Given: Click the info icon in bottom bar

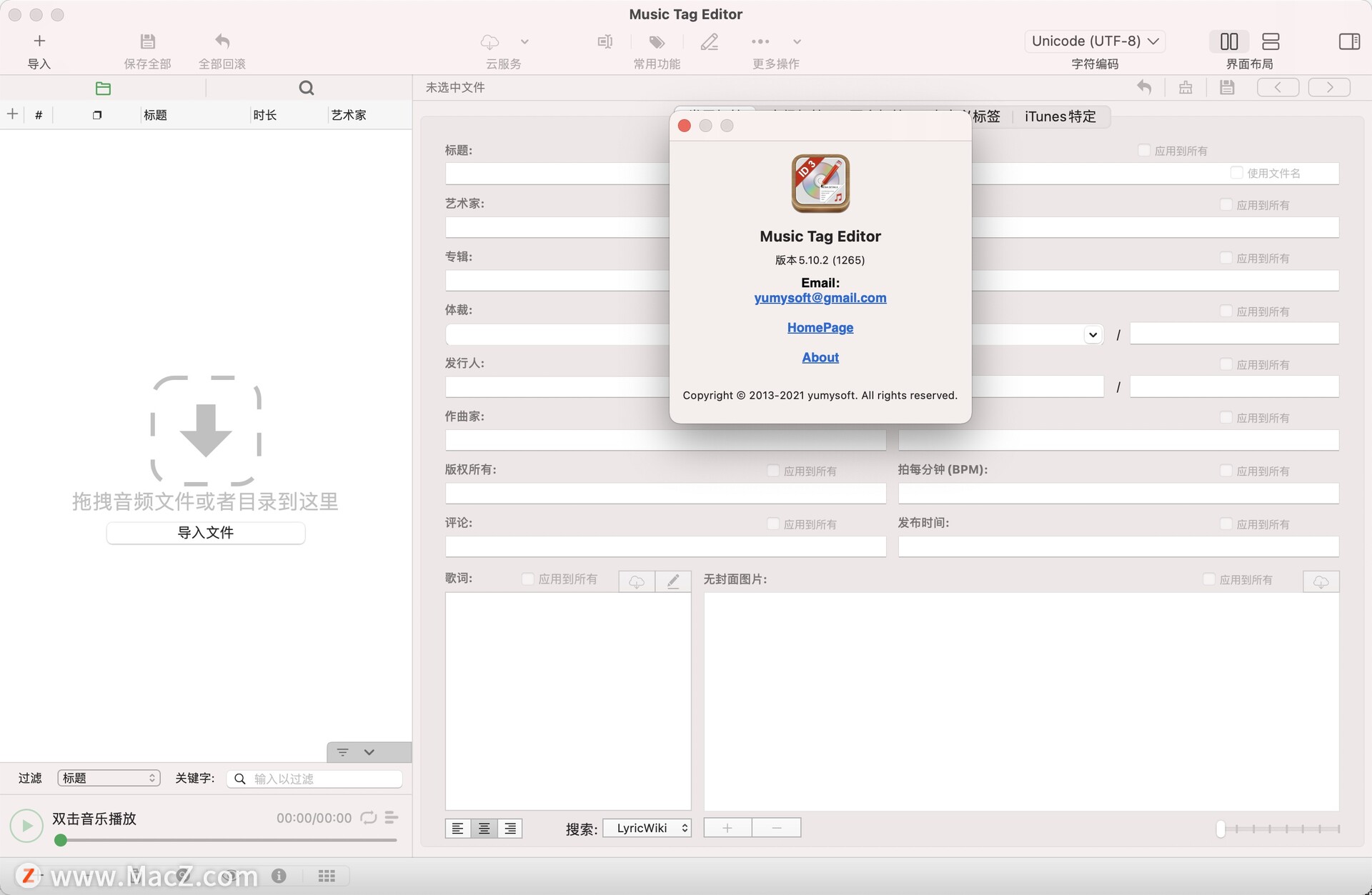Looking at the screenshot, I should point(279,875).
